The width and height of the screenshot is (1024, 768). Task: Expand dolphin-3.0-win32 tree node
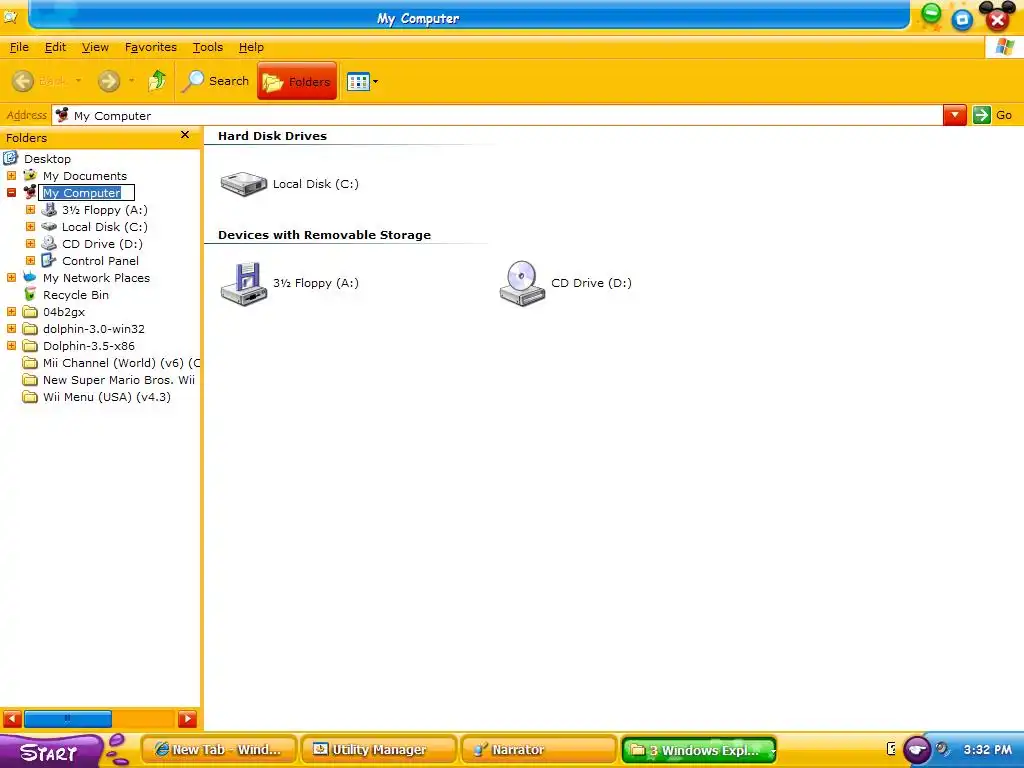[11, 328]
